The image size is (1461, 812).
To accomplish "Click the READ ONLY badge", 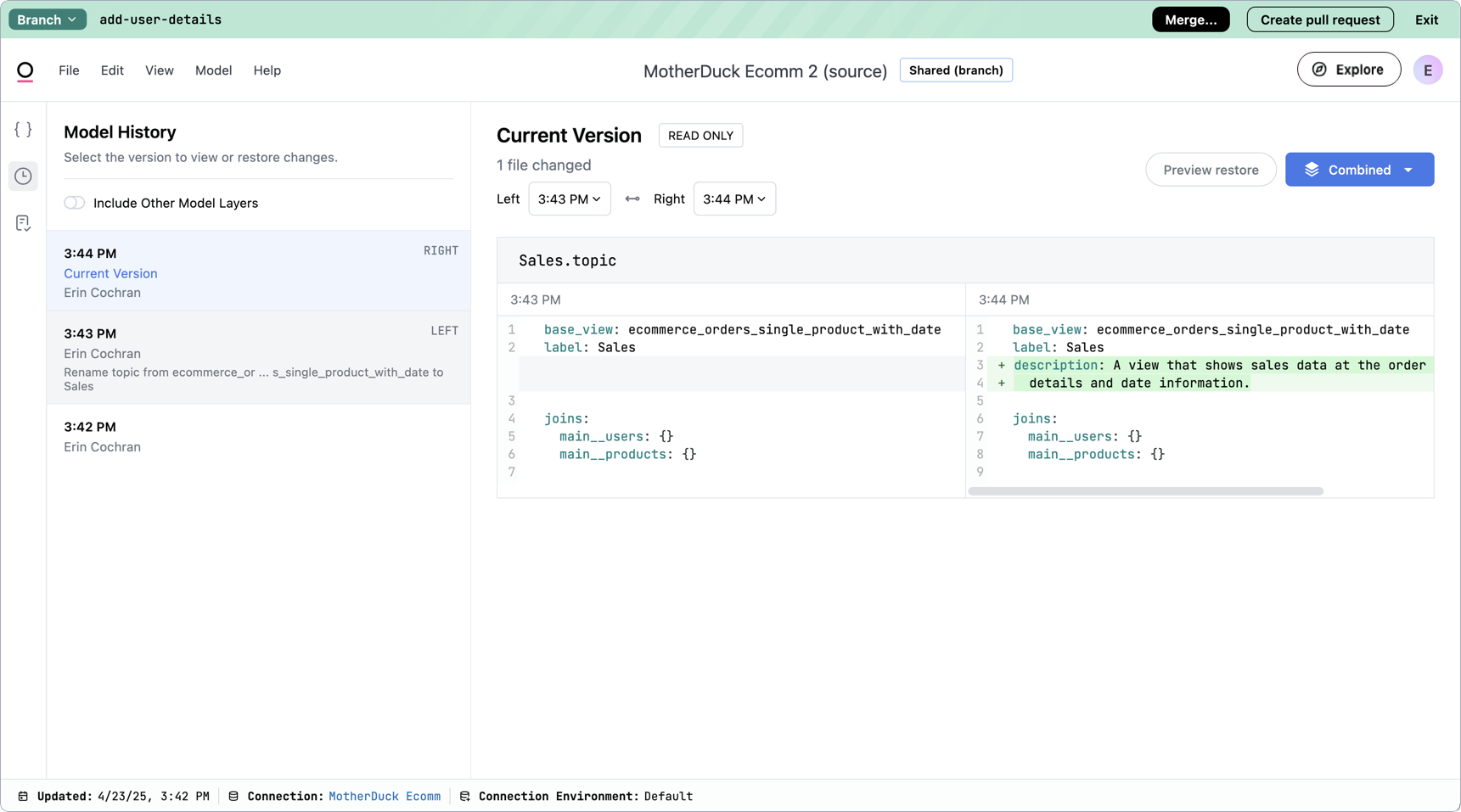I will tap(700, 136).
